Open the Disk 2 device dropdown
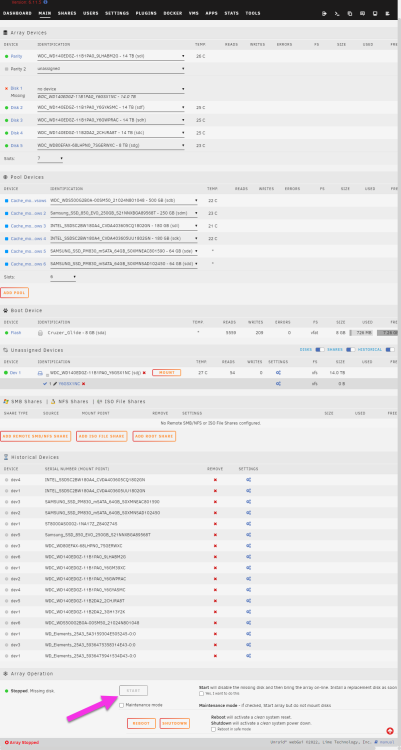This screenshot has width=401, height=750. click(111, 108)
